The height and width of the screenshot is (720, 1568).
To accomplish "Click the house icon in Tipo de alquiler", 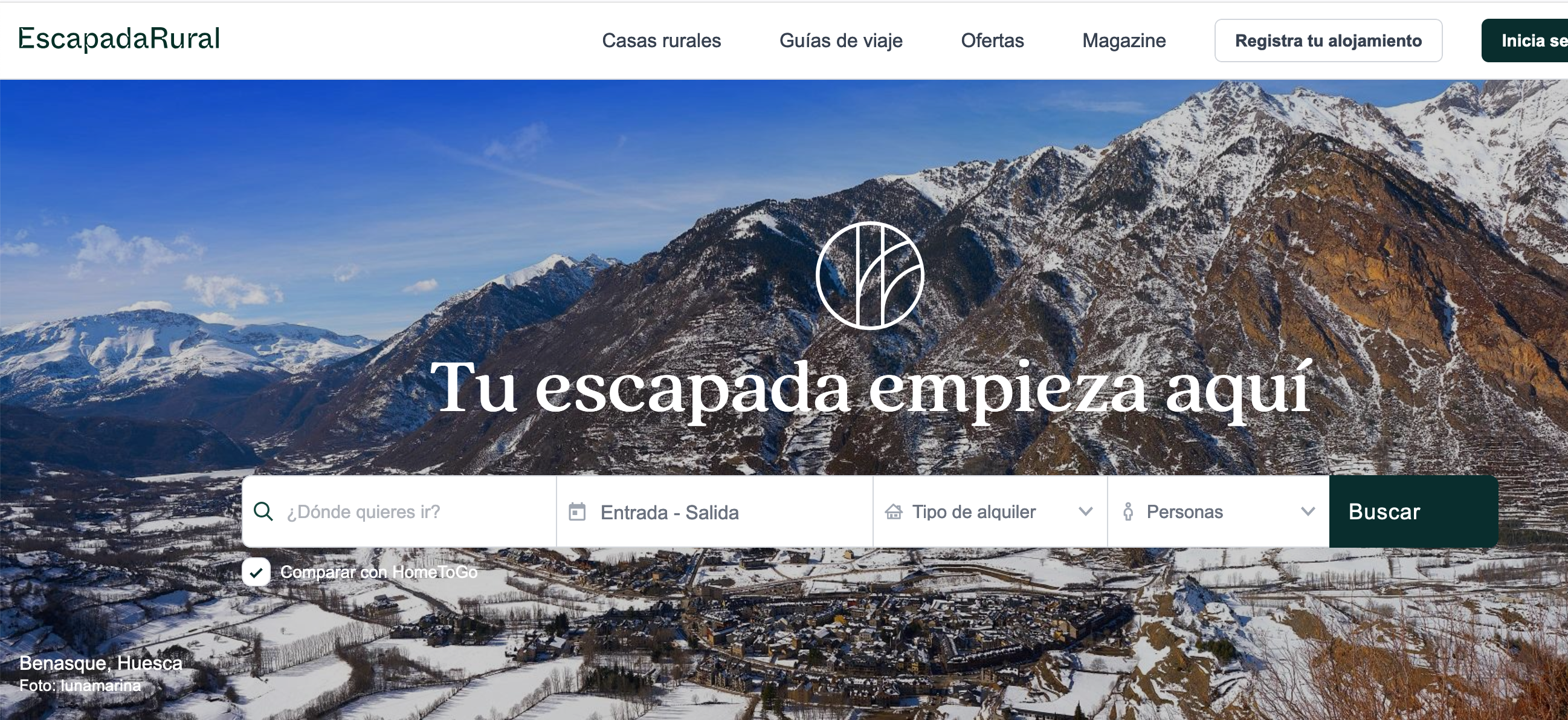I will (x=894, y=511).
